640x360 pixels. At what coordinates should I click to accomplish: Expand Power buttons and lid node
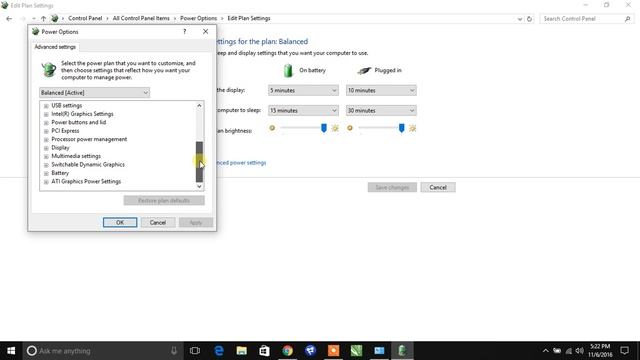click(46, 122)
